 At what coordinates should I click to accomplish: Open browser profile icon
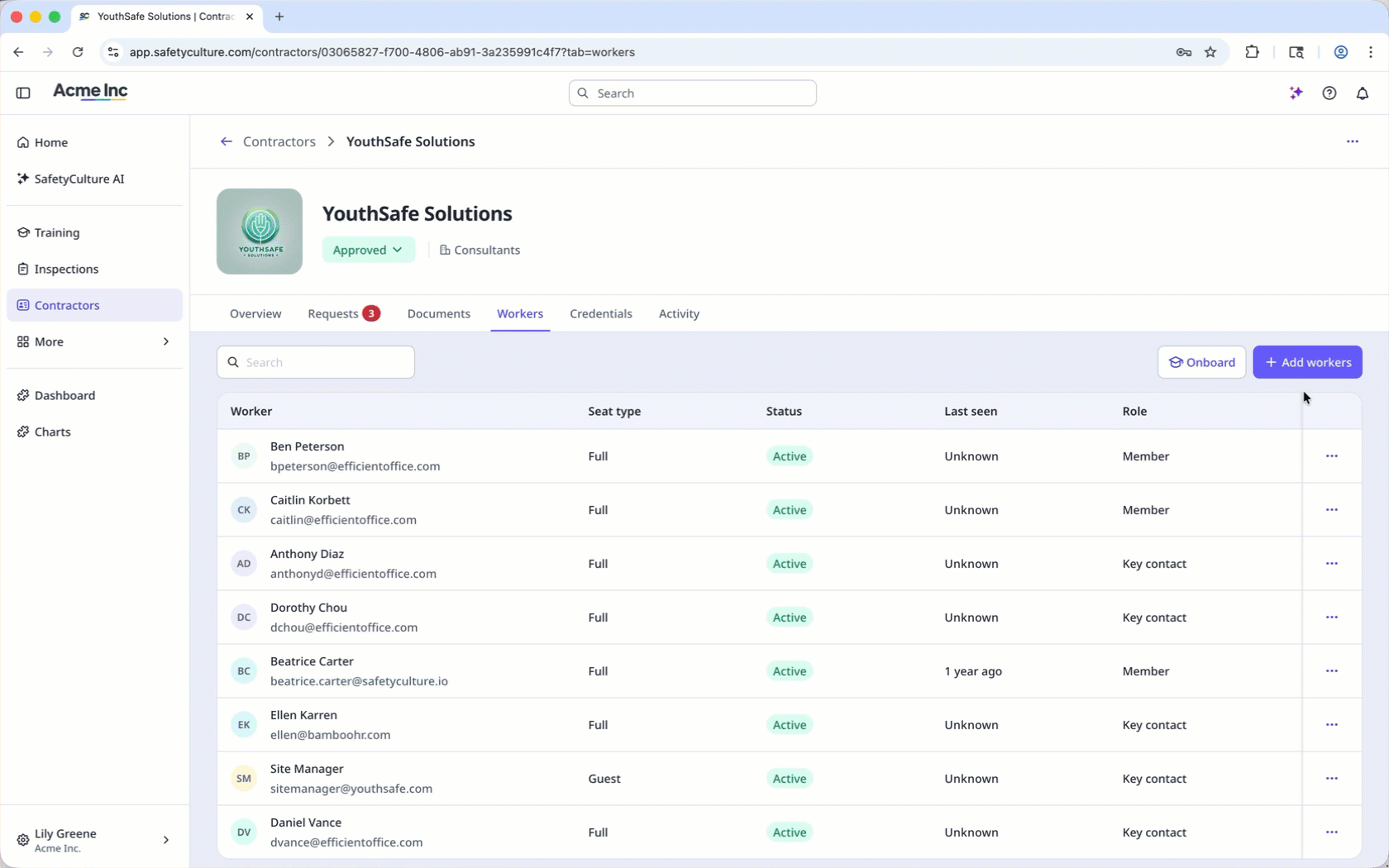click(x=1341, y=52)
